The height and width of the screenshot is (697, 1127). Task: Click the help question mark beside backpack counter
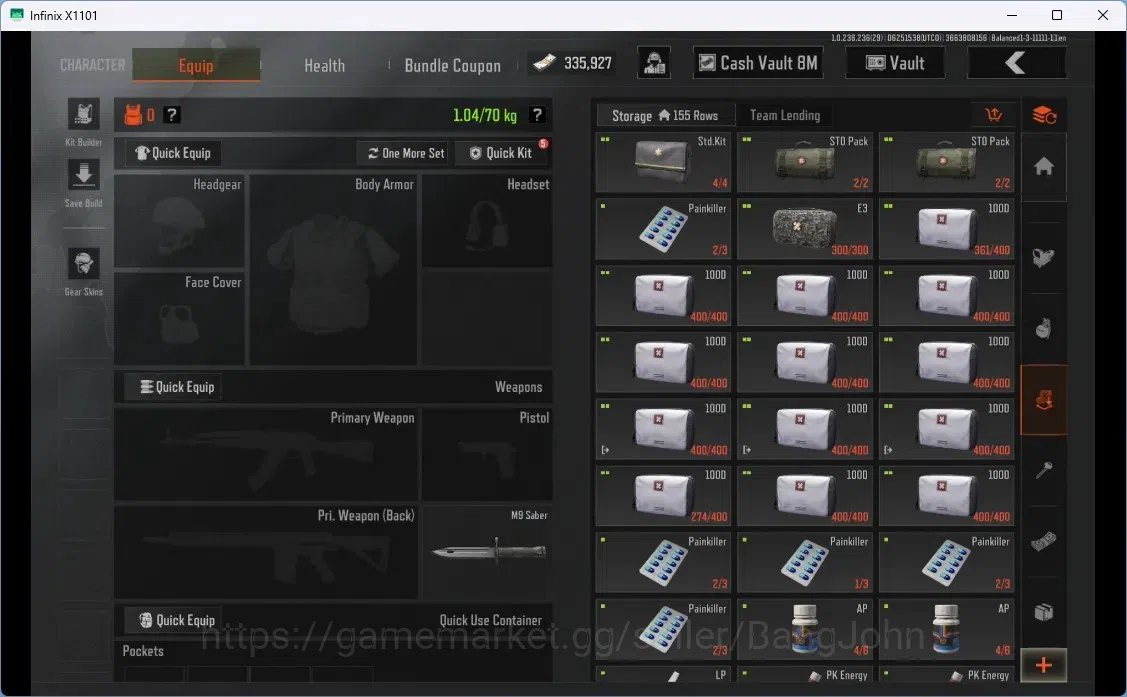coord(171,115)
